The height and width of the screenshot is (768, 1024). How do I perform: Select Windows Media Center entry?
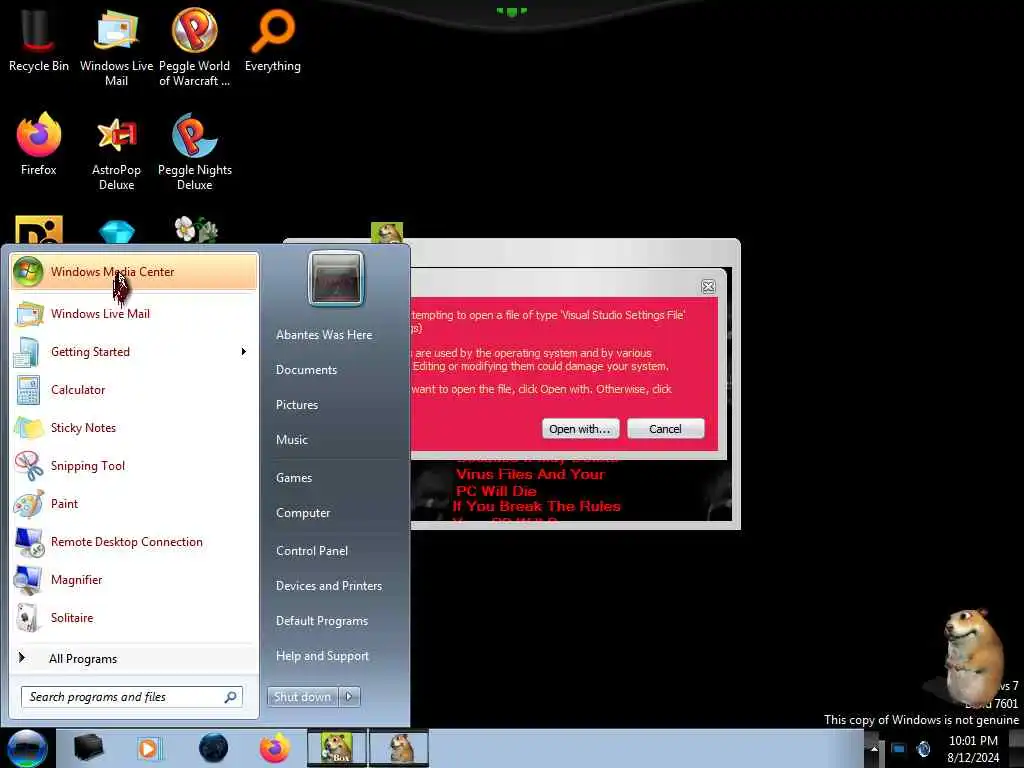click(x=134, y=272)
